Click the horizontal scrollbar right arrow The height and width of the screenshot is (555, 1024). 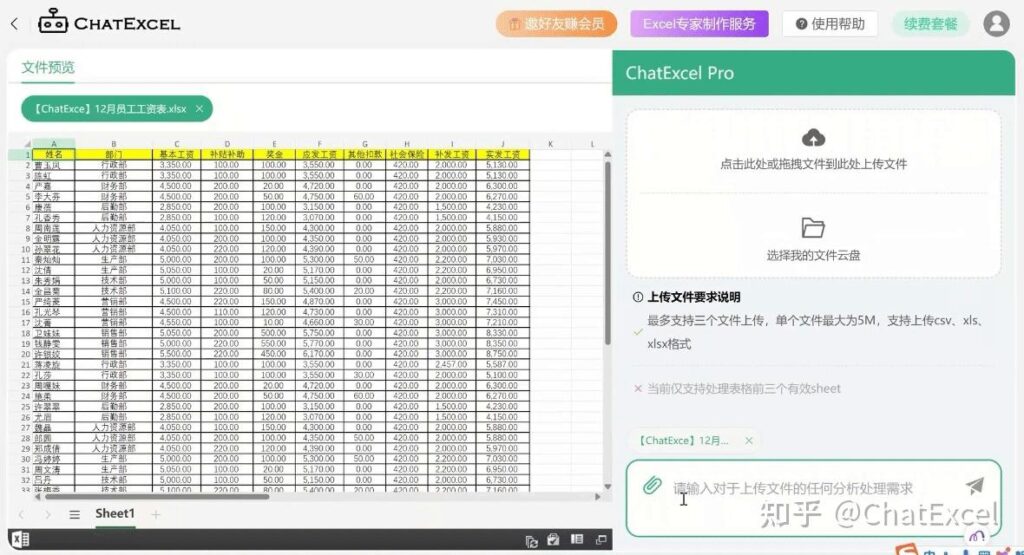point(598,497)
